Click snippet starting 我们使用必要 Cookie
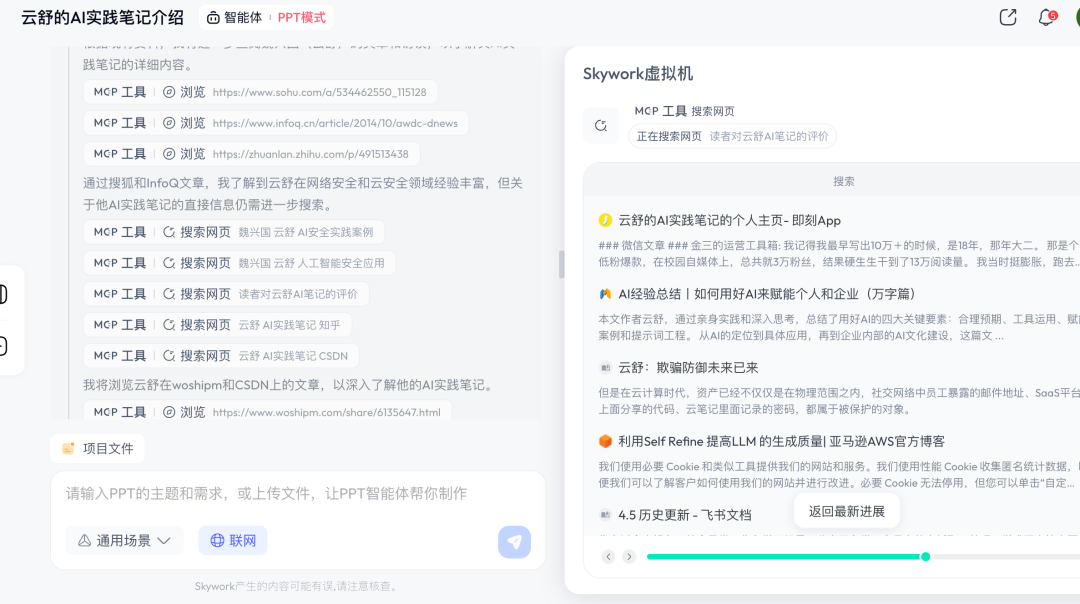 [x=838, y=475]
